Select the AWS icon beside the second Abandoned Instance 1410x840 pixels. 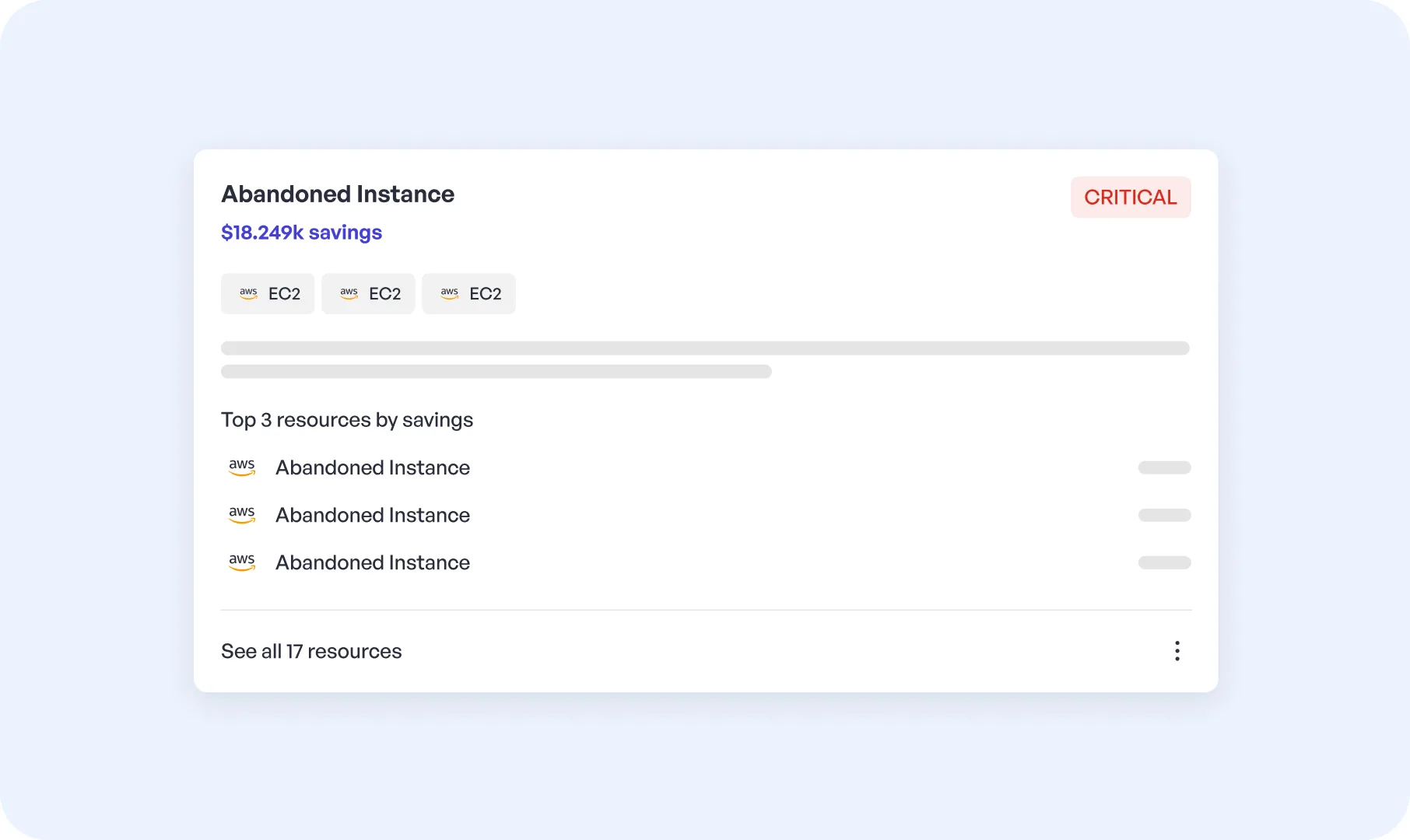242,515
